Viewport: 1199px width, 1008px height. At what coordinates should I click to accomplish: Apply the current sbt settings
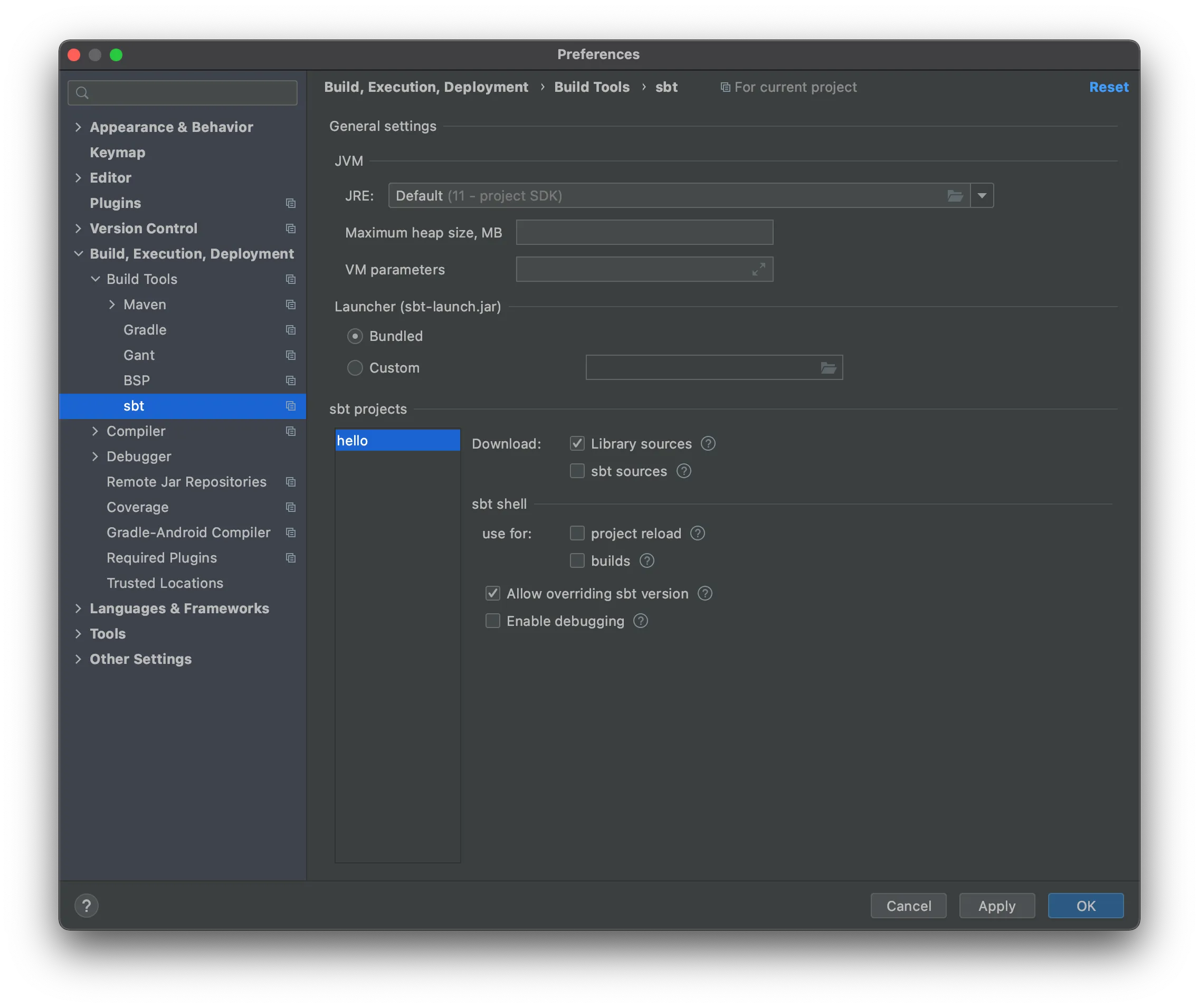(x=996, y=905)
